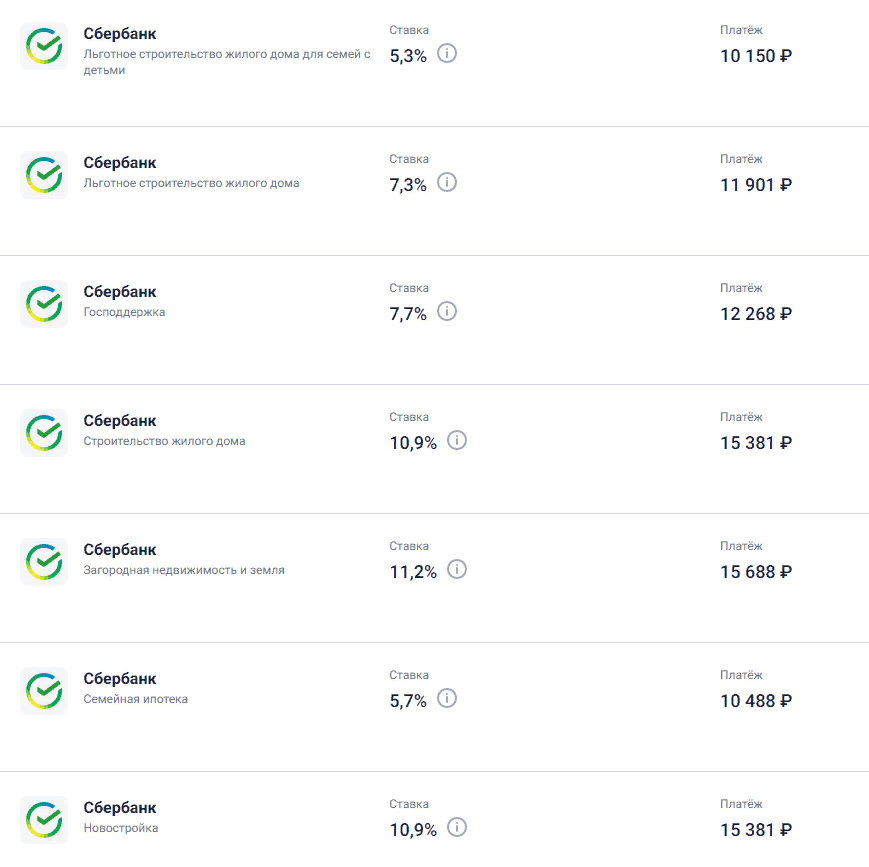Click Sberbank logo in Семейная ипотека row
The height and width of the screenshot is (867, 869).
tap(44, 691)
